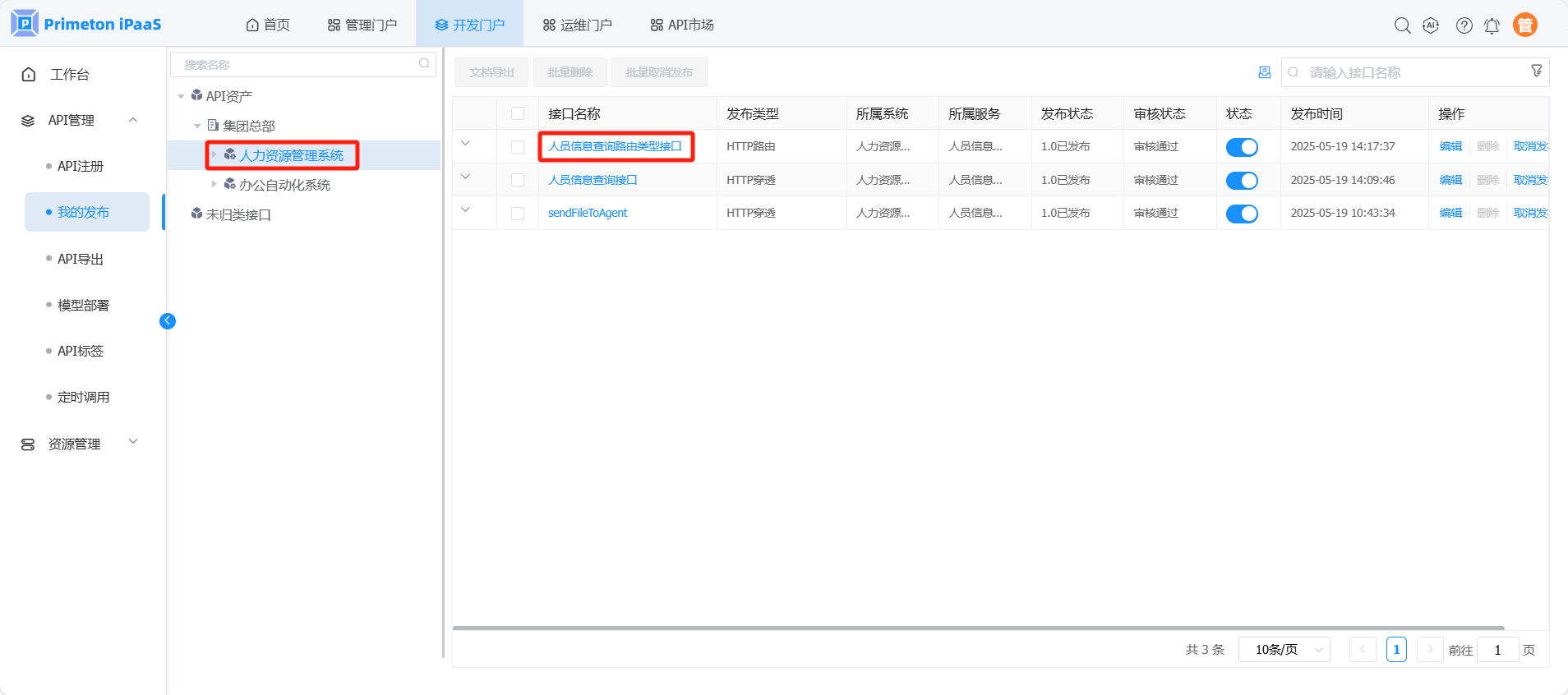The width and height of the screenshot is (1568, 695).
Task: Click the horizontal scrollbar under the table
Action: pos(978,628)
